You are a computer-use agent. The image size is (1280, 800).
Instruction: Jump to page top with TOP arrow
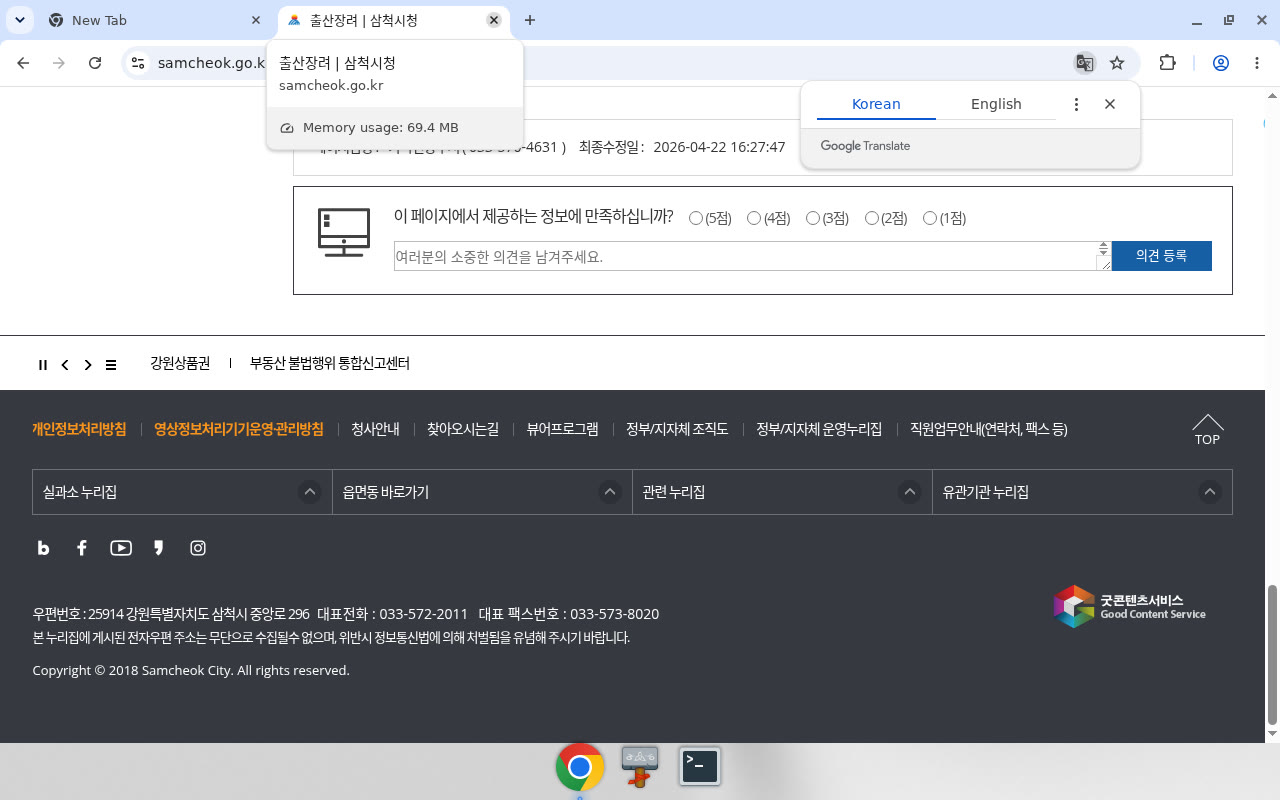pos(1207,430)
